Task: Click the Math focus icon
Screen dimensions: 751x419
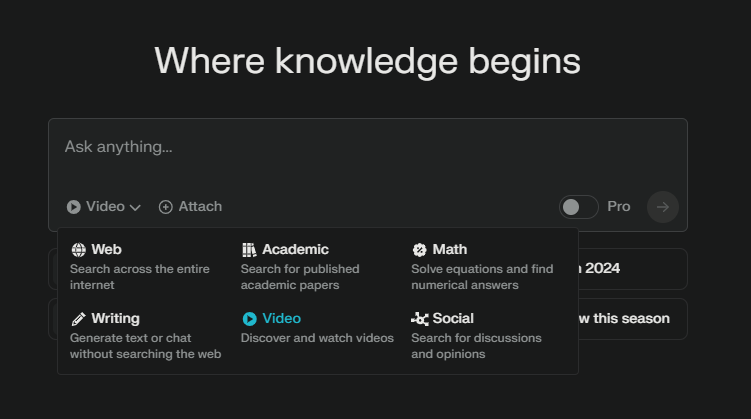Action: click(420, 250)
